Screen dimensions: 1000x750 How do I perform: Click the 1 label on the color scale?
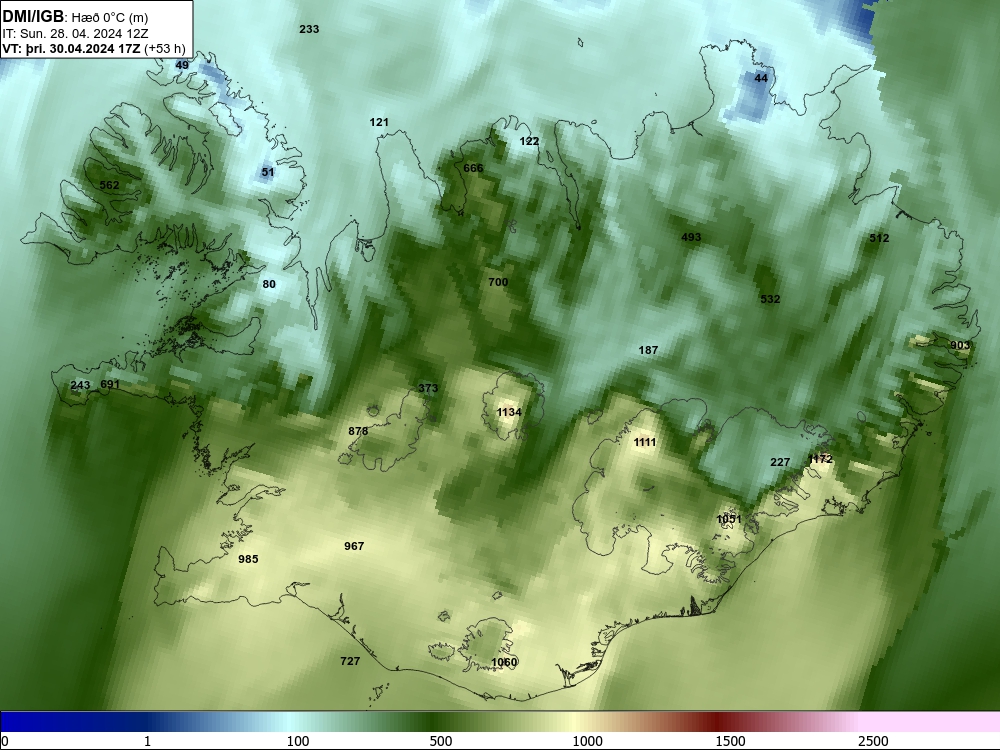[147, 740]
